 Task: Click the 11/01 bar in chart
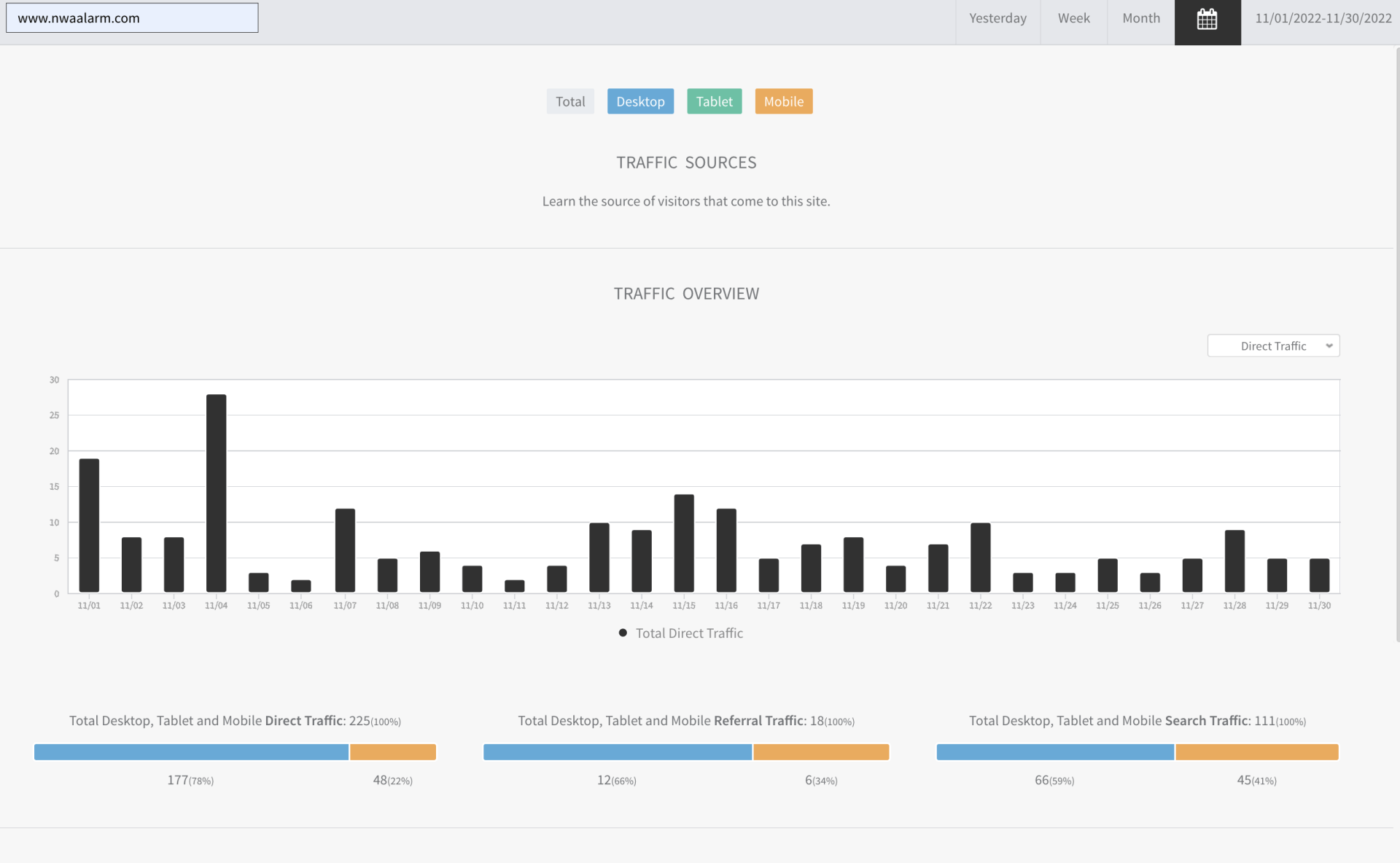tap(89, 525)
